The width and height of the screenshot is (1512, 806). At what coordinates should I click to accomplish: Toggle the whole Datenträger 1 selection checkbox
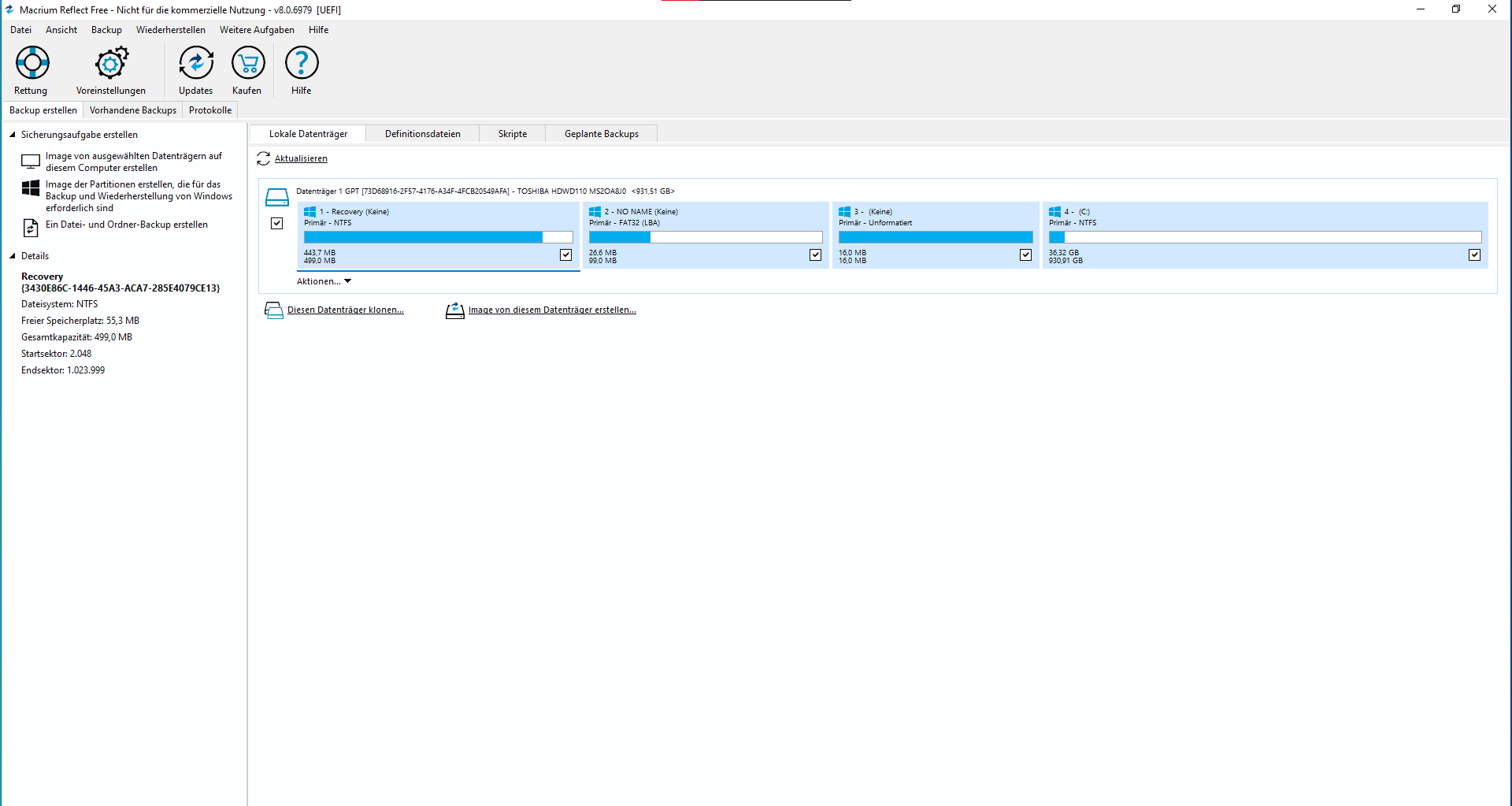coord(276,223)
